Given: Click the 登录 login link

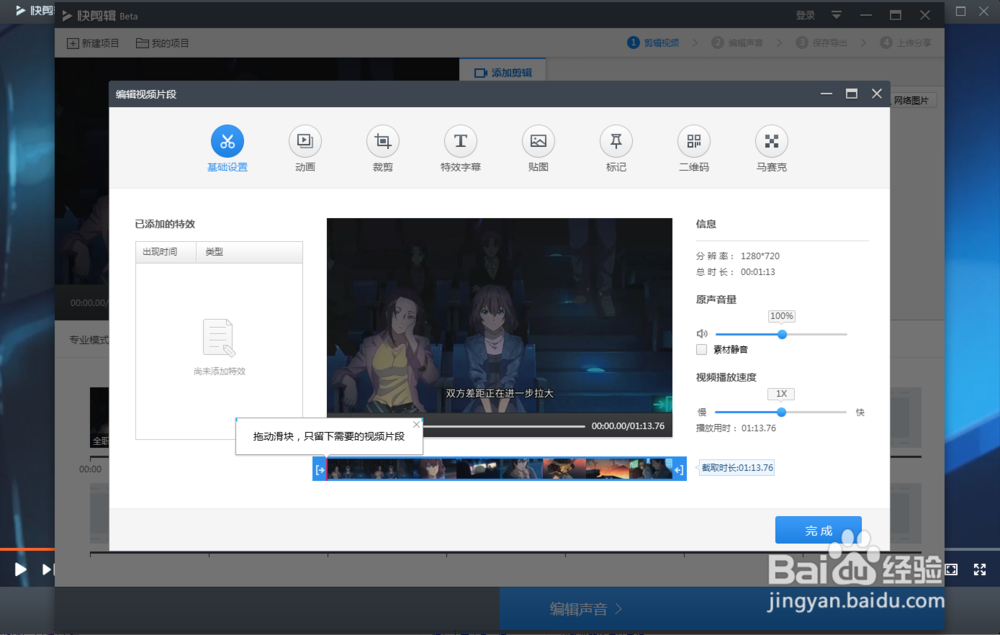Looking at the screenshot, I should [x=805, y=15].
